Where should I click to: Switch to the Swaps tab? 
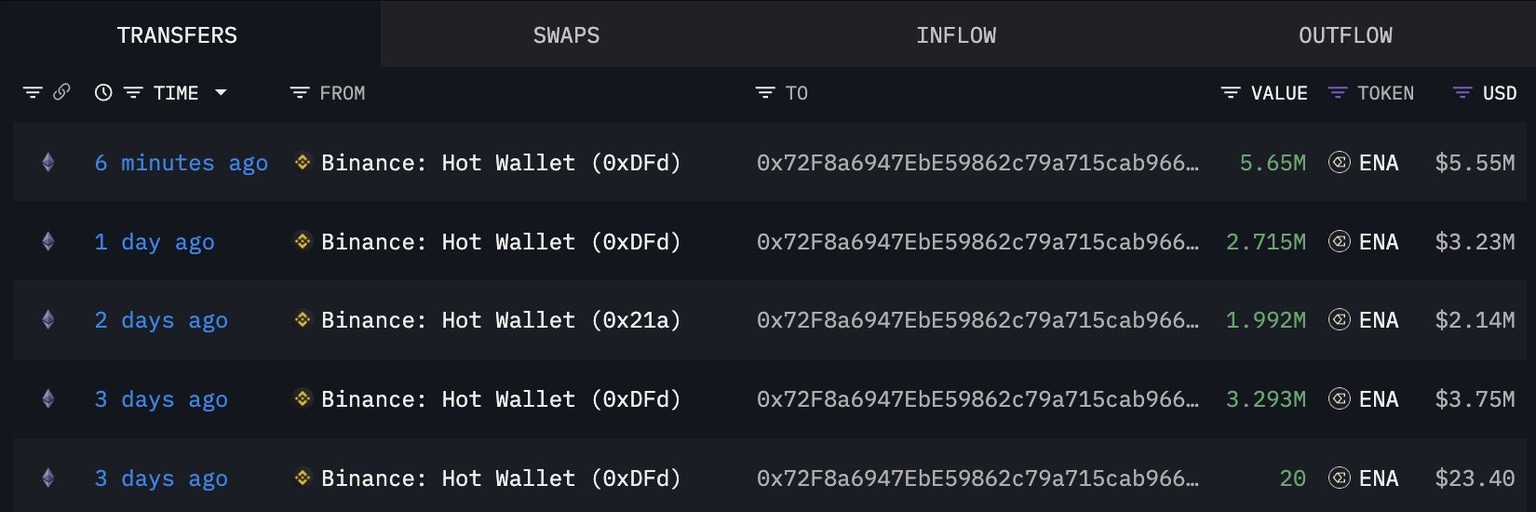566,35
